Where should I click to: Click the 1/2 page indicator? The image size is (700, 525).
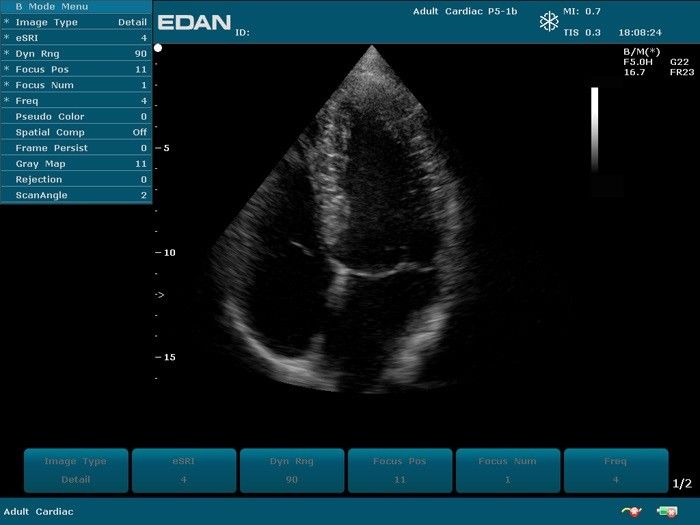682,484
